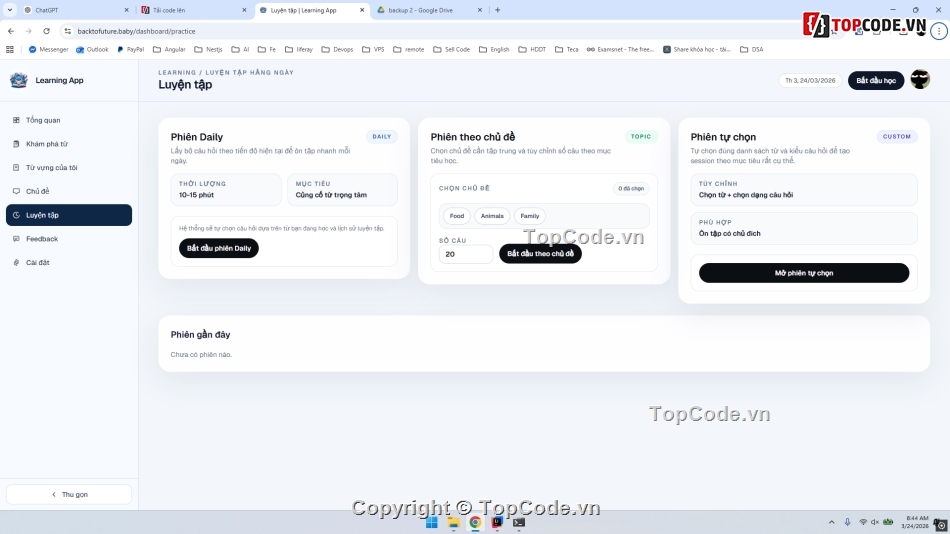The width and height of the screenshot is (950, 534).
Task: Close the Google Drive tab
Action: (x=480, y=10)
